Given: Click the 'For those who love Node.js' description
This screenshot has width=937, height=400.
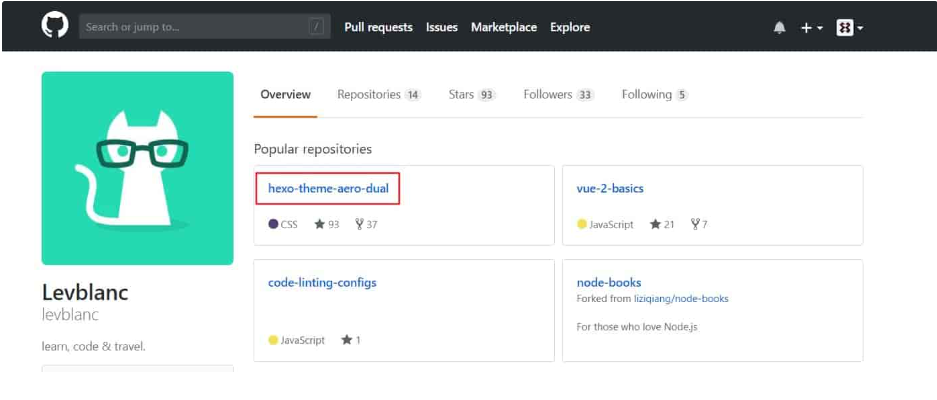Looking at the screenshot, I should 637,327.
